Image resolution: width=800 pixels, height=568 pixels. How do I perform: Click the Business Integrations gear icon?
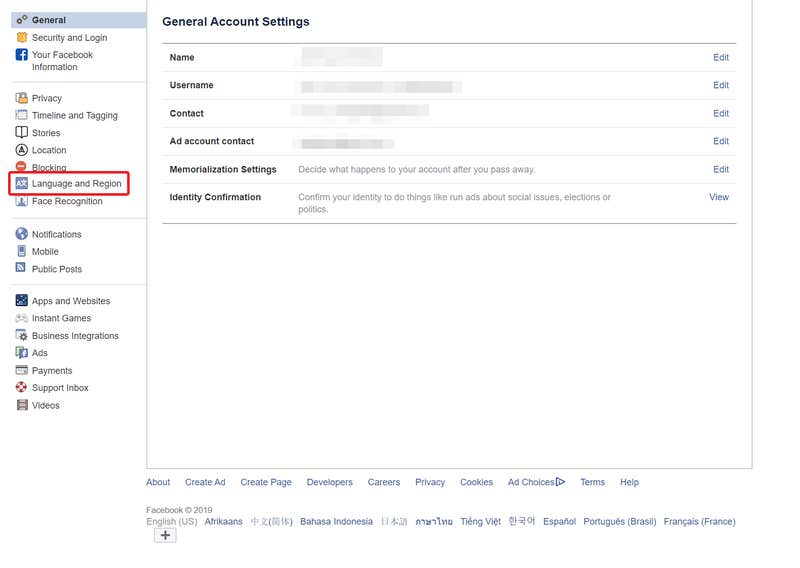pos(21,335)
